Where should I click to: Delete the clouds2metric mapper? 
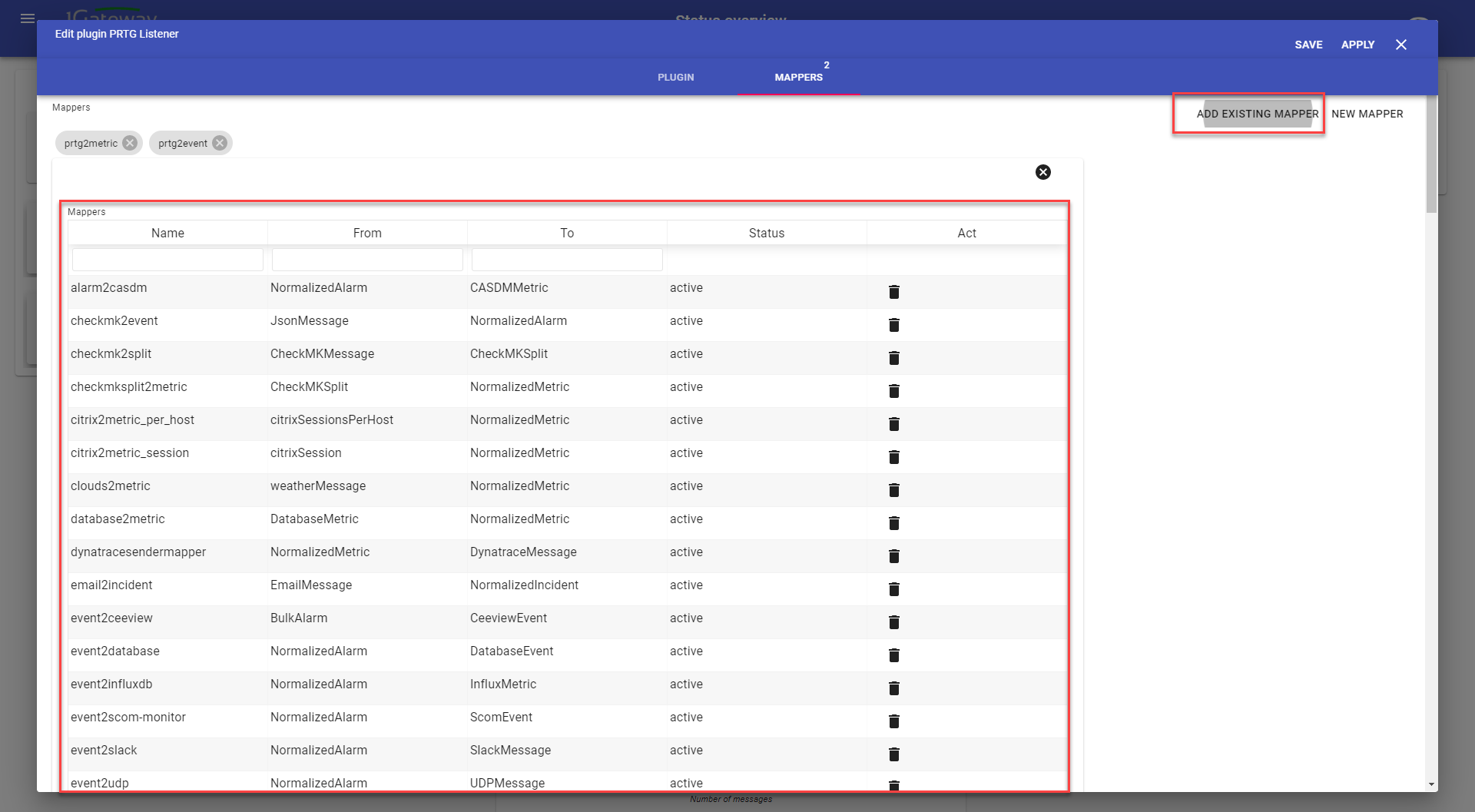893,490
